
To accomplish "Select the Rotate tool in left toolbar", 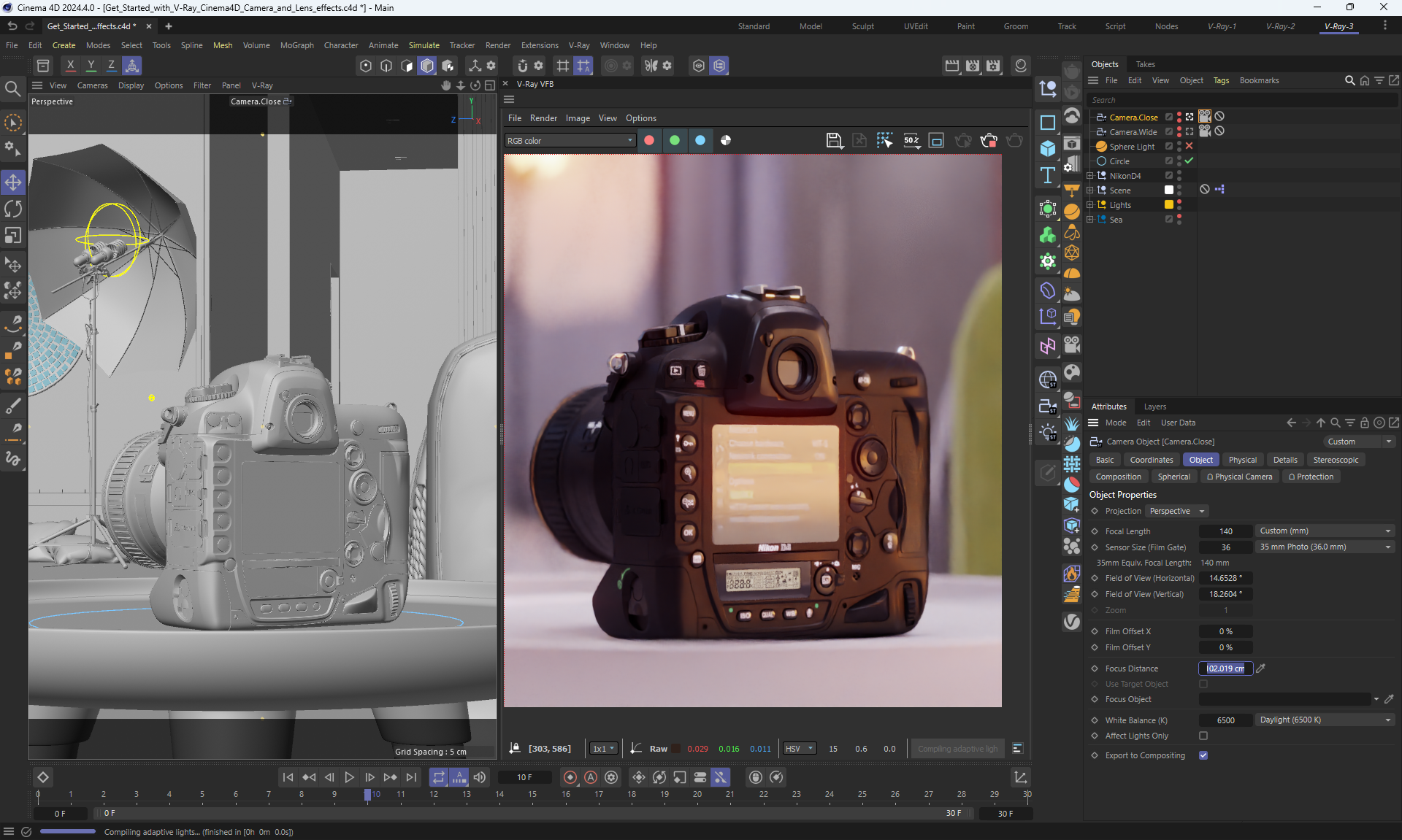I will (x=13, y=209).
